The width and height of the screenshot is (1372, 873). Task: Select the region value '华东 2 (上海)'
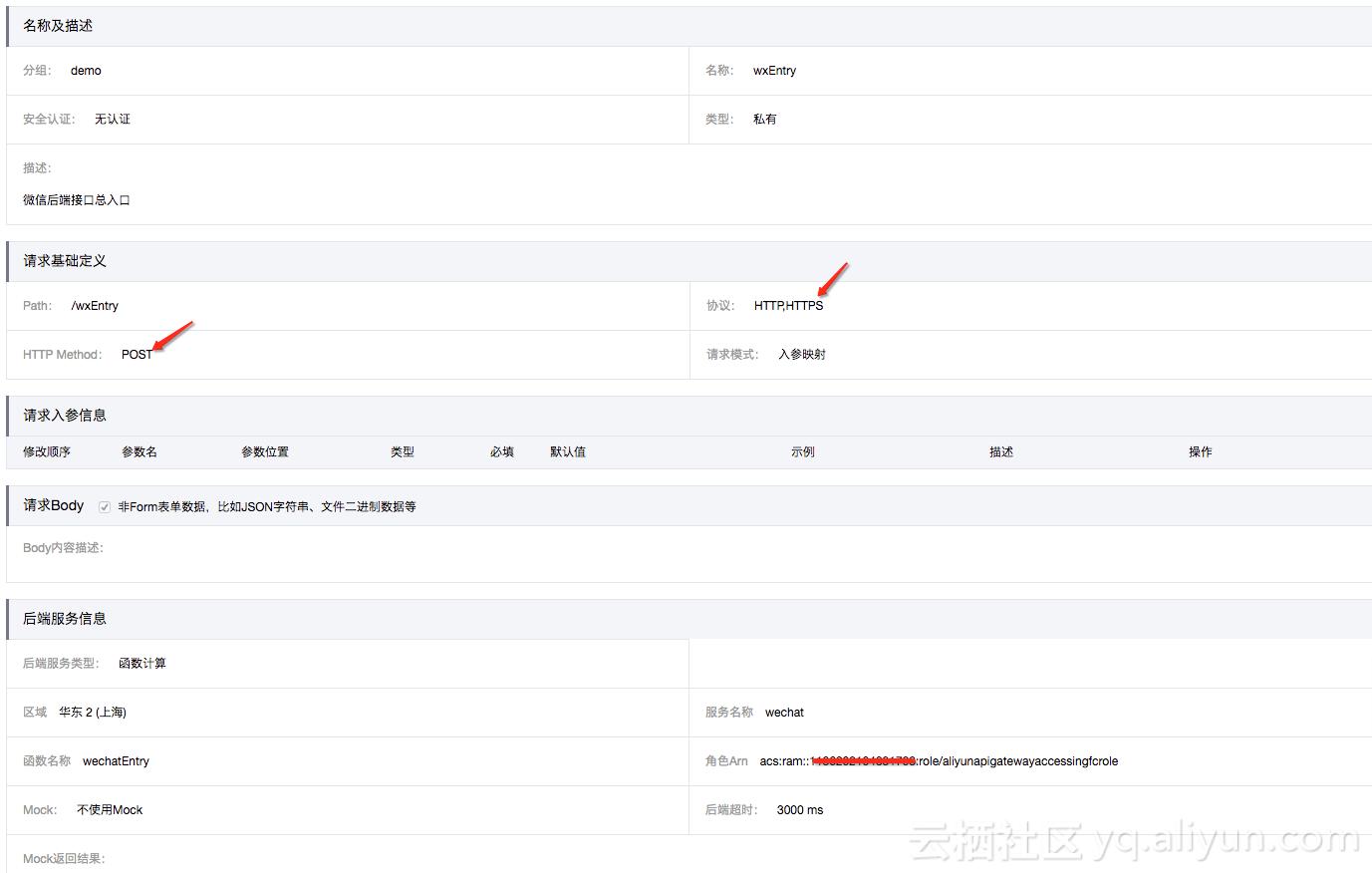(93, 713)
